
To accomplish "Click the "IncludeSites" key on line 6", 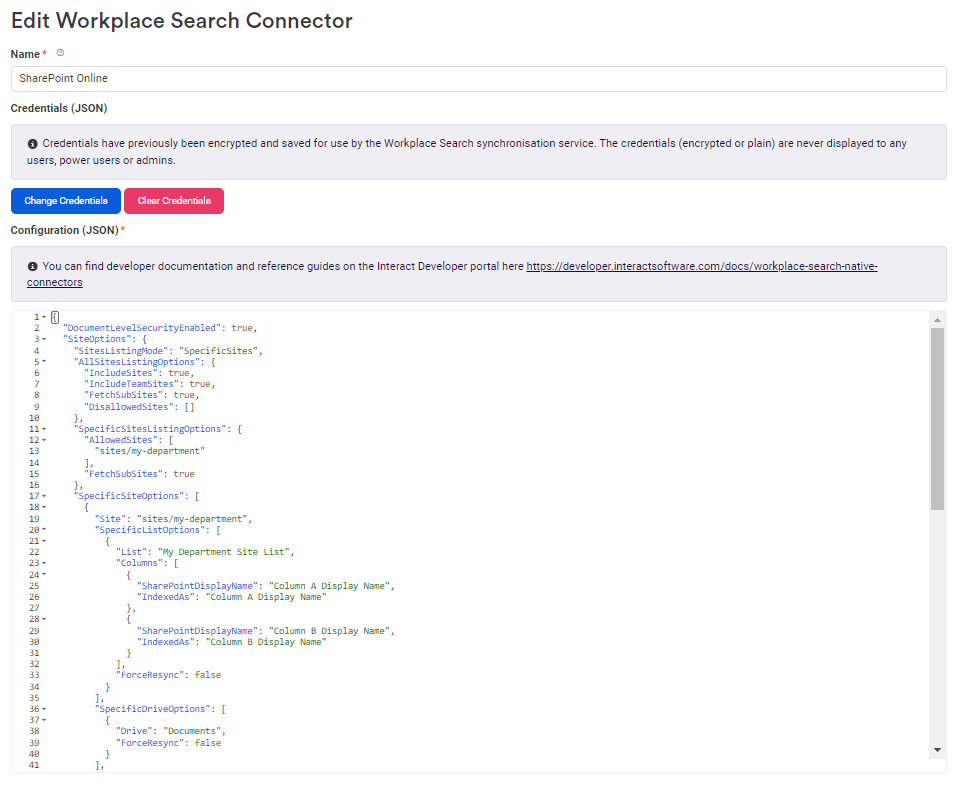I will point(123,373).
